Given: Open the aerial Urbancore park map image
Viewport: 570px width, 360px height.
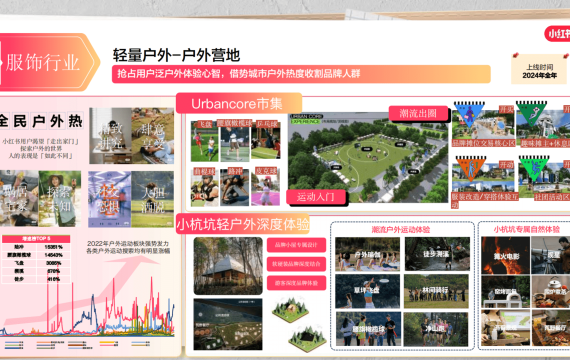Looking at the screenshot, I should (368, 157).
